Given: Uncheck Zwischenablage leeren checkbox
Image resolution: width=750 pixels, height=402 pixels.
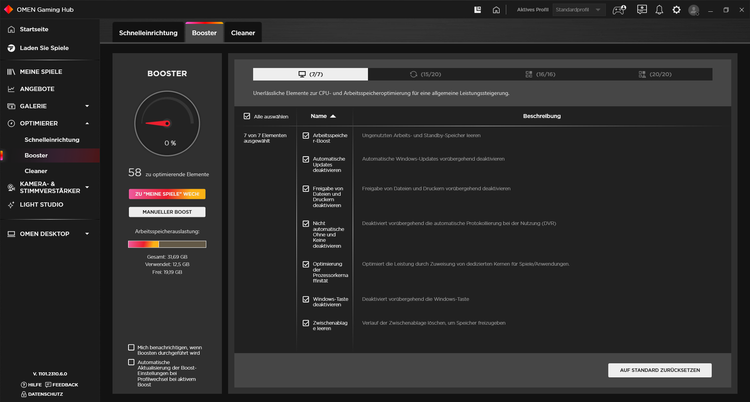Looking at the screenshot, I should click(x=306, y=324).
